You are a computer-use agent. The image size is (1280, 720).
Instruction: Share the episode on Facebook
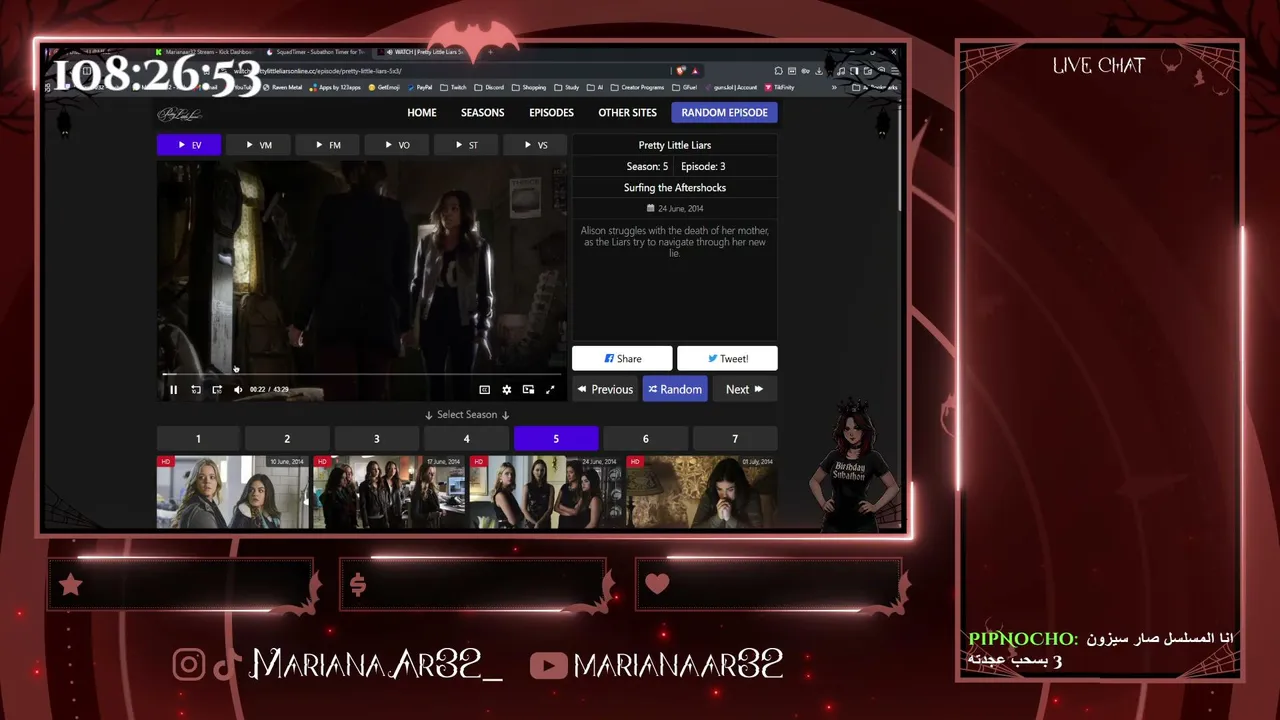[622, 359]
